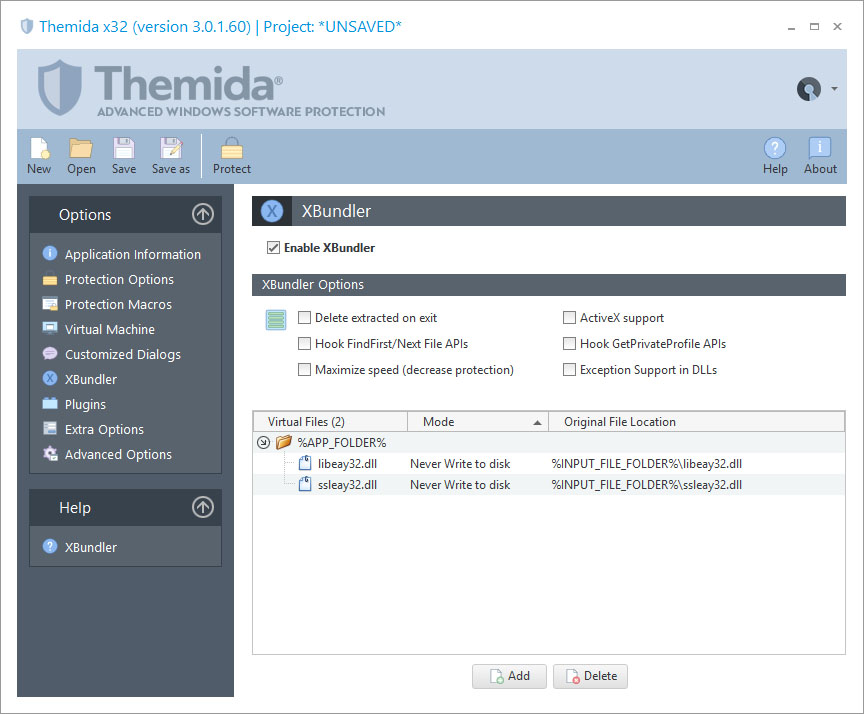864x714 pixels.
Task: Open the Plugins section
Action: [85, 404]
